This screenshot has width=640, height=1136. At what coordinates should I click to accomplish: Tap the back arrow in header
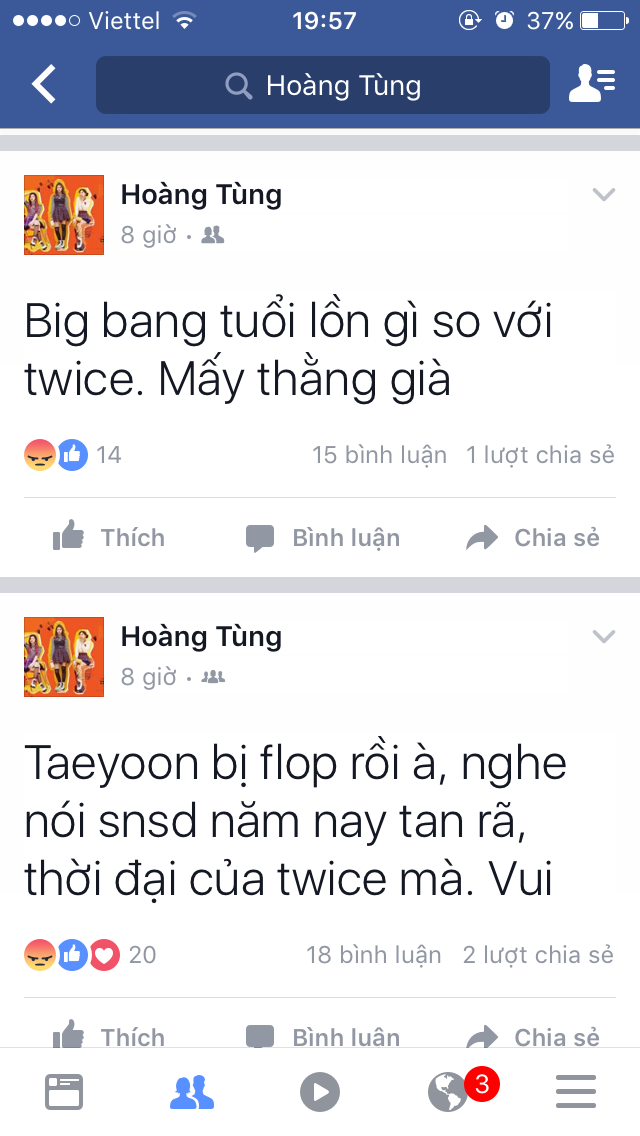tap(43, 83)
